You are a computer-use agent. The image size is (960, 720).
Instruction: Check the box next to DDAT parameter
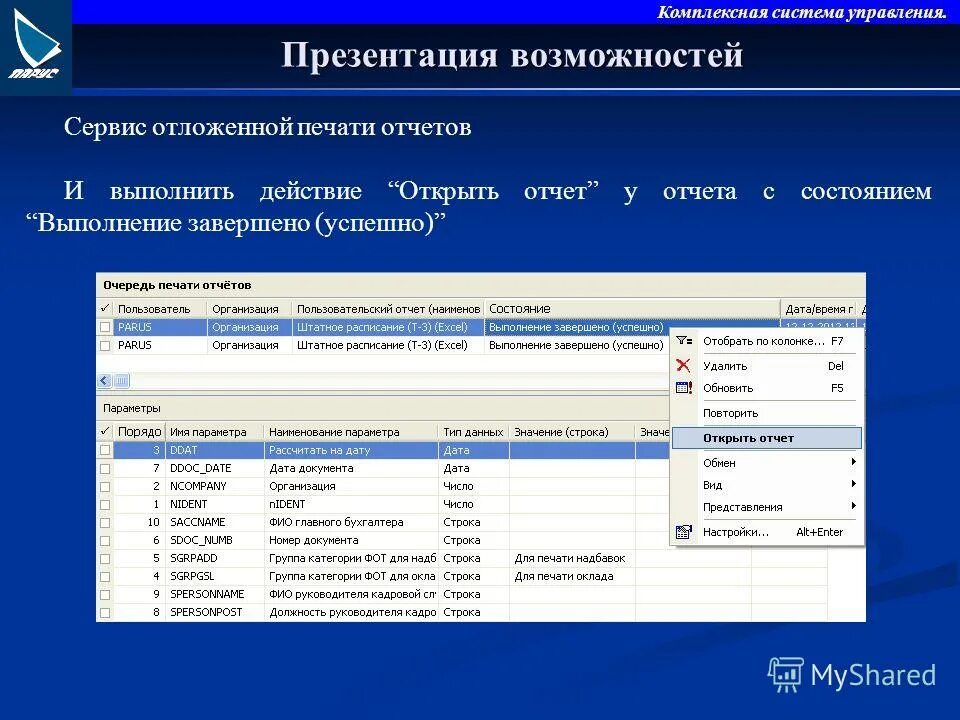[103, 449]
